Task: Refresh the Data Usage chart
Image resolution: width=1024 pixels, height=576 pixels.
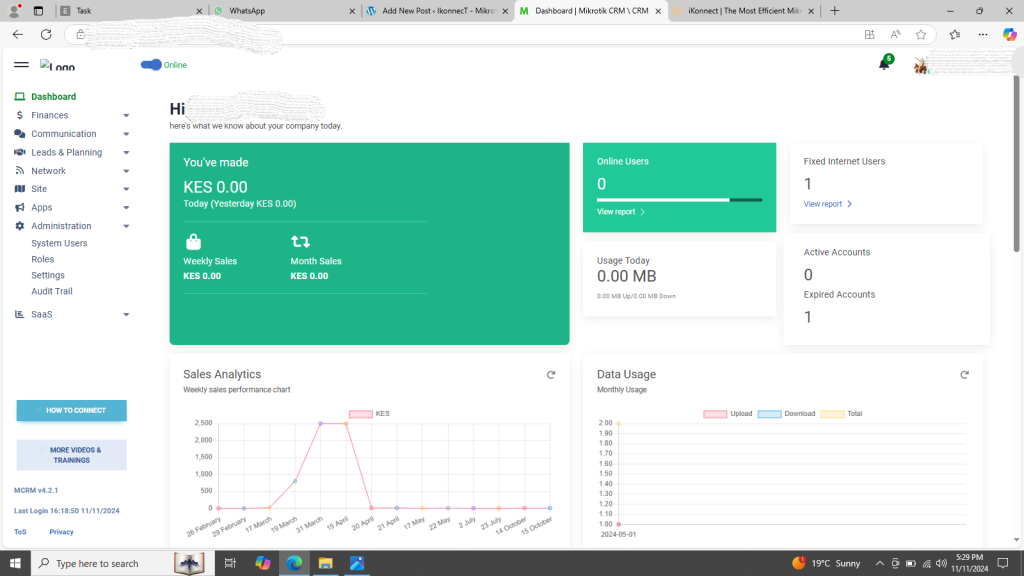Action: click(964, 374)
